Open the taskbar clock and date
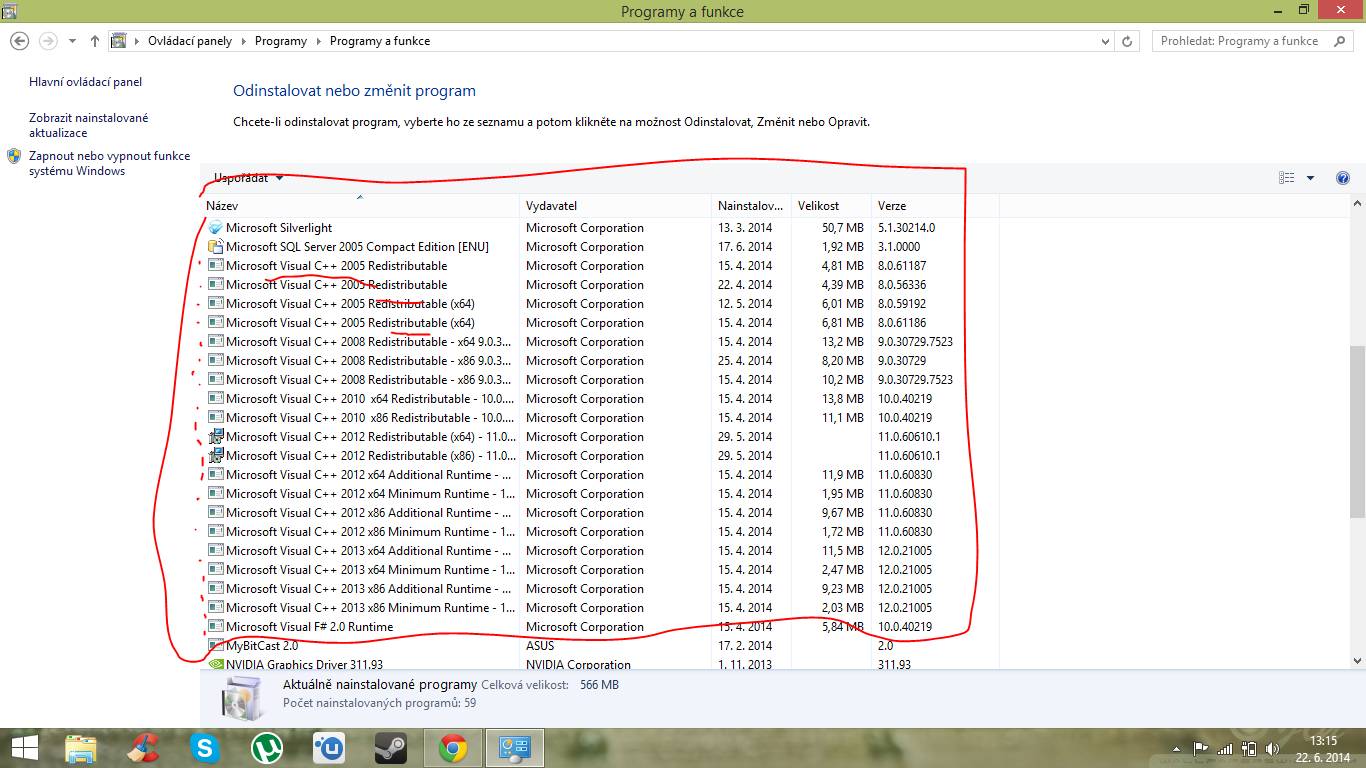1366x768 pixels. tap(1323, 748)
